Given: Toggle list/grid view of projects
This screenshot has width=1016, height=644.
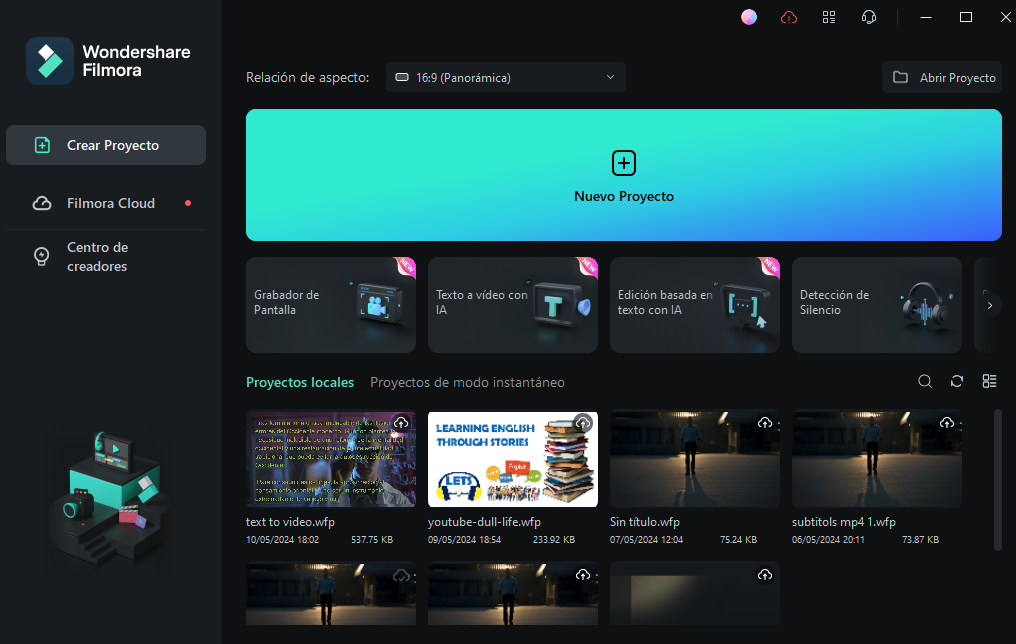Looking at the screenshot, I should 989,381.
